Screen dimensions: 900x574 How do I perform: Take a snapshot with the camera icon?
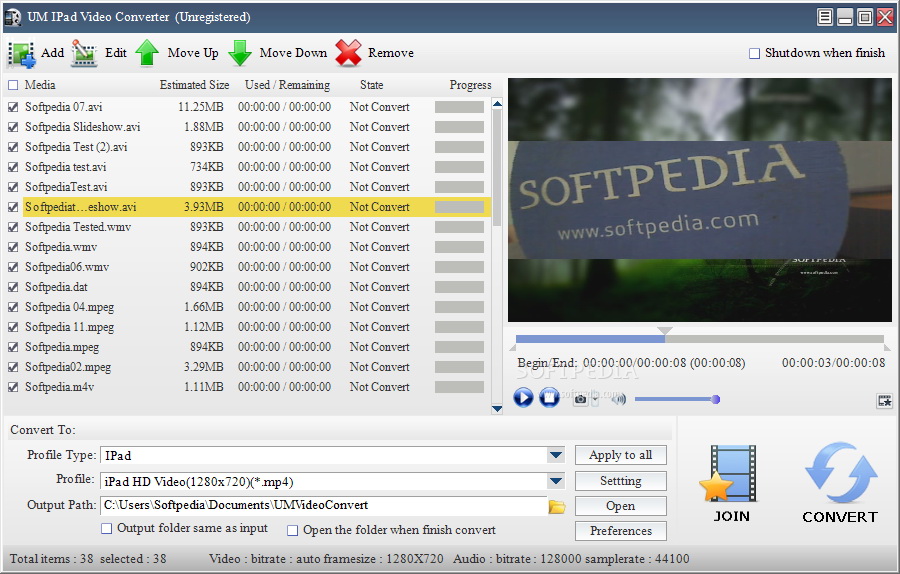pos(580,398)
